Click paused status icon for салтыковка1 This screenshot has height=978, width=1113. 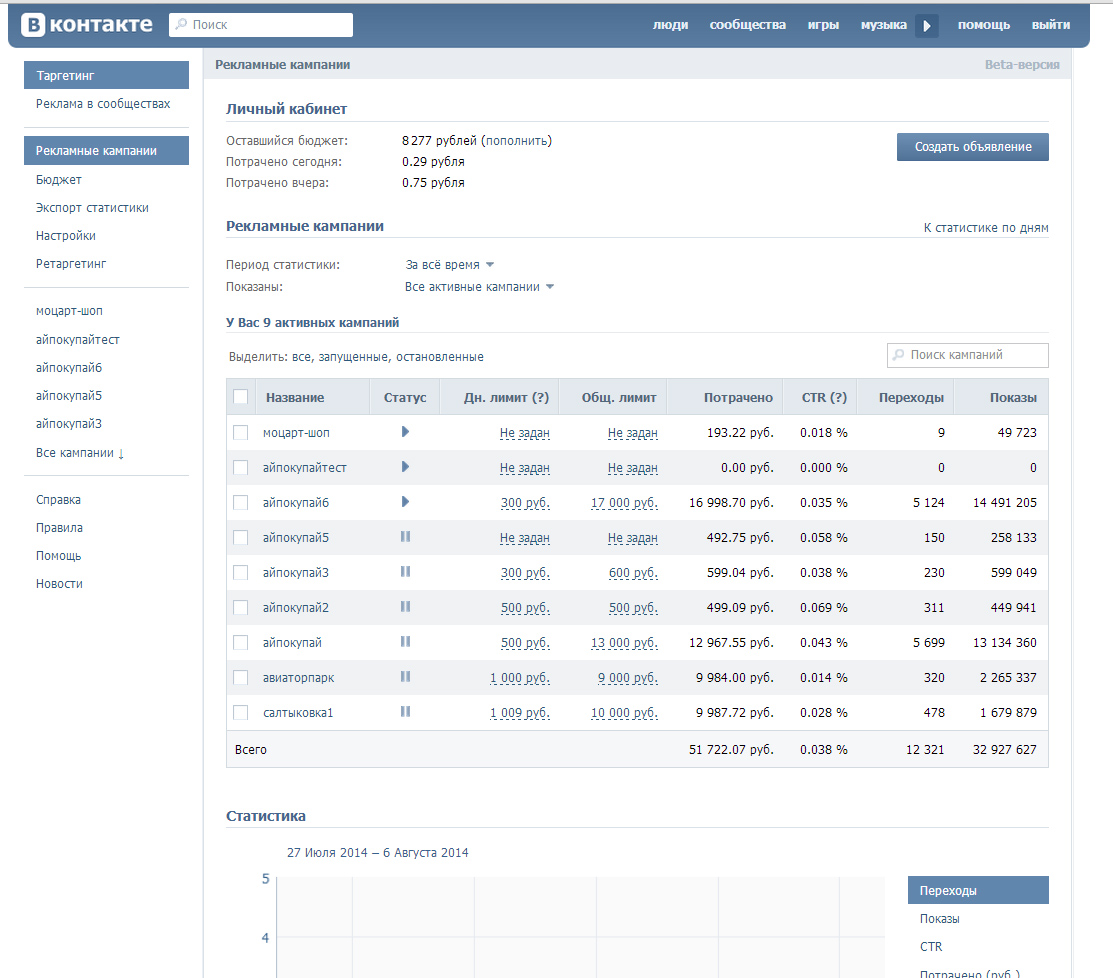405,711
